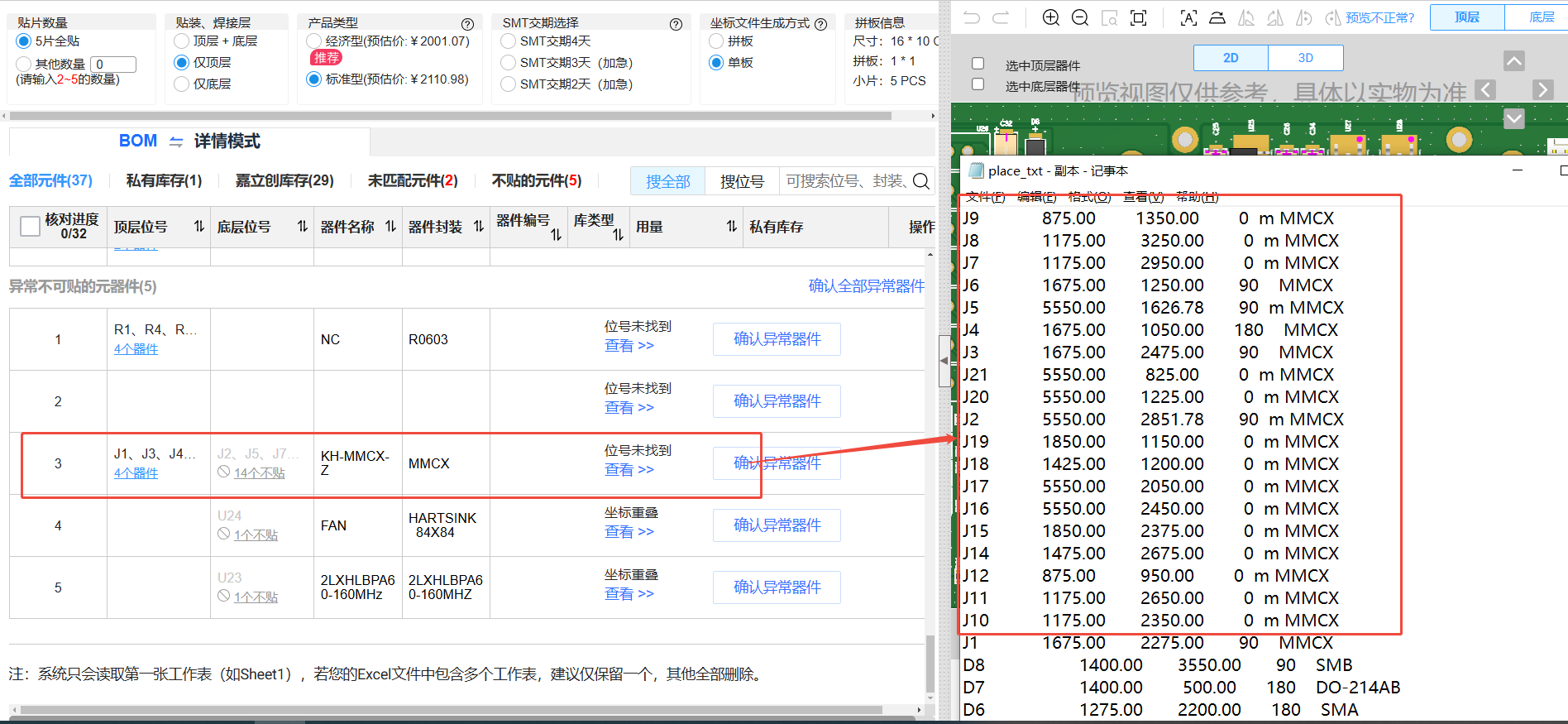Viewport: 1568px width, 724px height.
Task: Open Notepad 格式(O) menu
Action: tap(1089, 196)
